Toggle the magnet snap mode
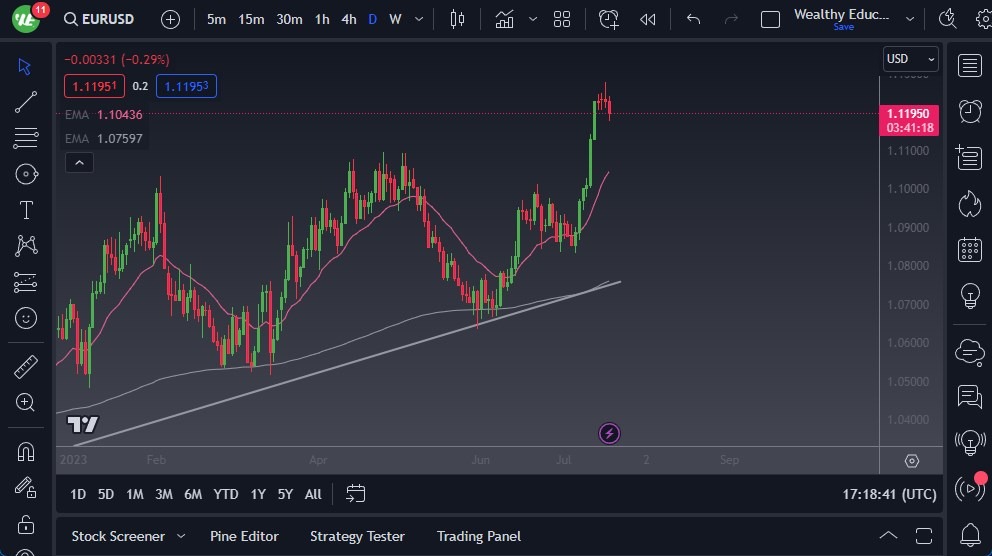Viewport: 992px width, 556px height. pos(26,451)
